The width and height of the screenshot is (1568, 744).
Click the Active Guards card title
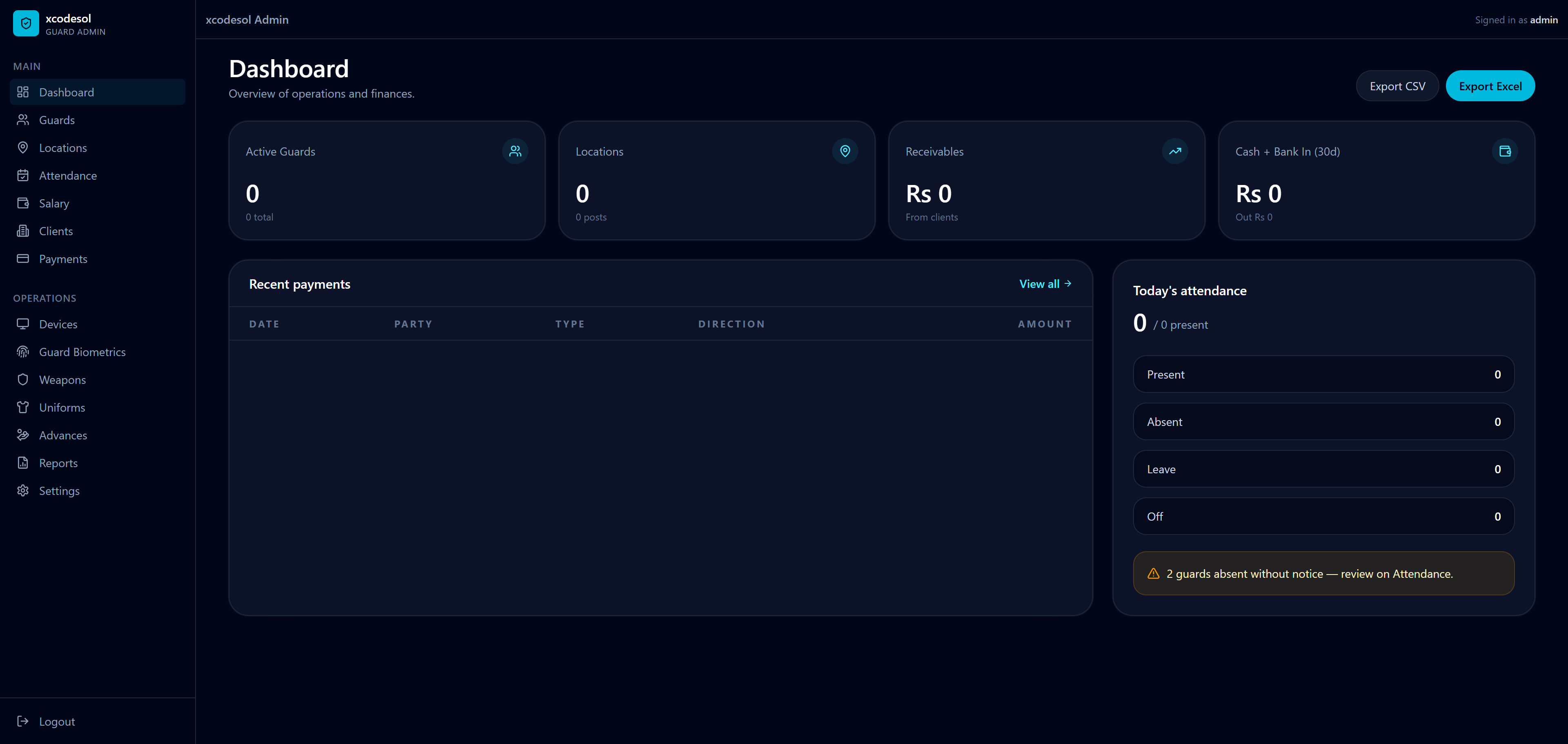click(x=281, y=151)
